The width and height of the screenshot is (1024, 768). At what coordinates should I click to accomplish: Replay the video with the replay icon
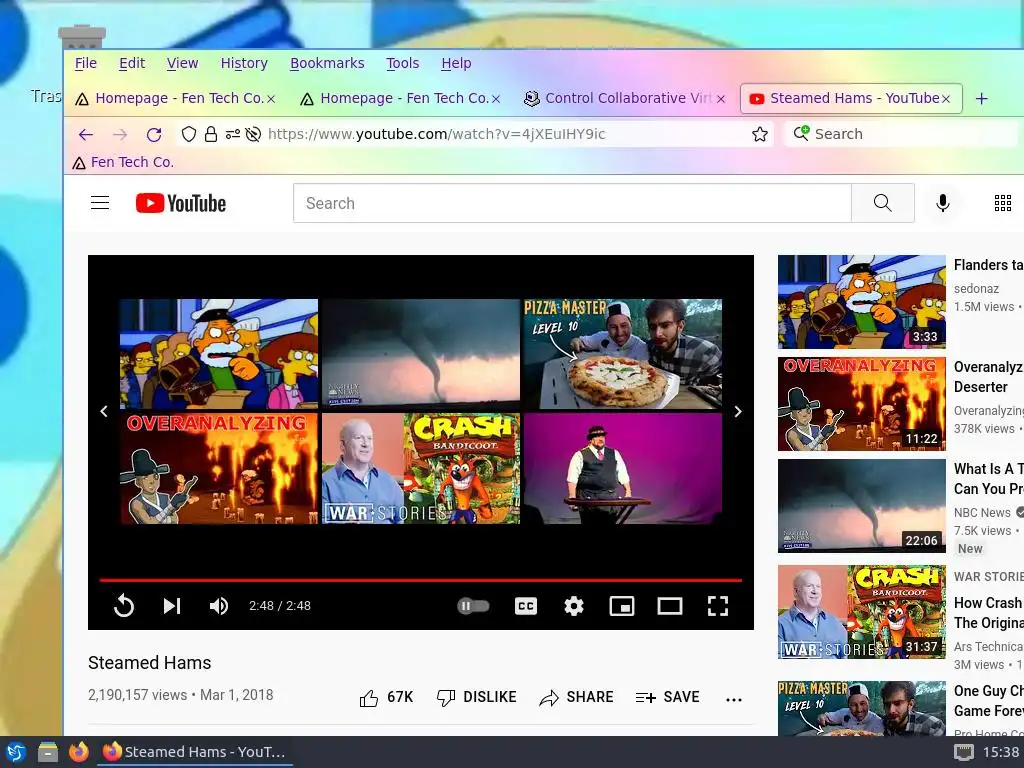[x=123, y=606]
